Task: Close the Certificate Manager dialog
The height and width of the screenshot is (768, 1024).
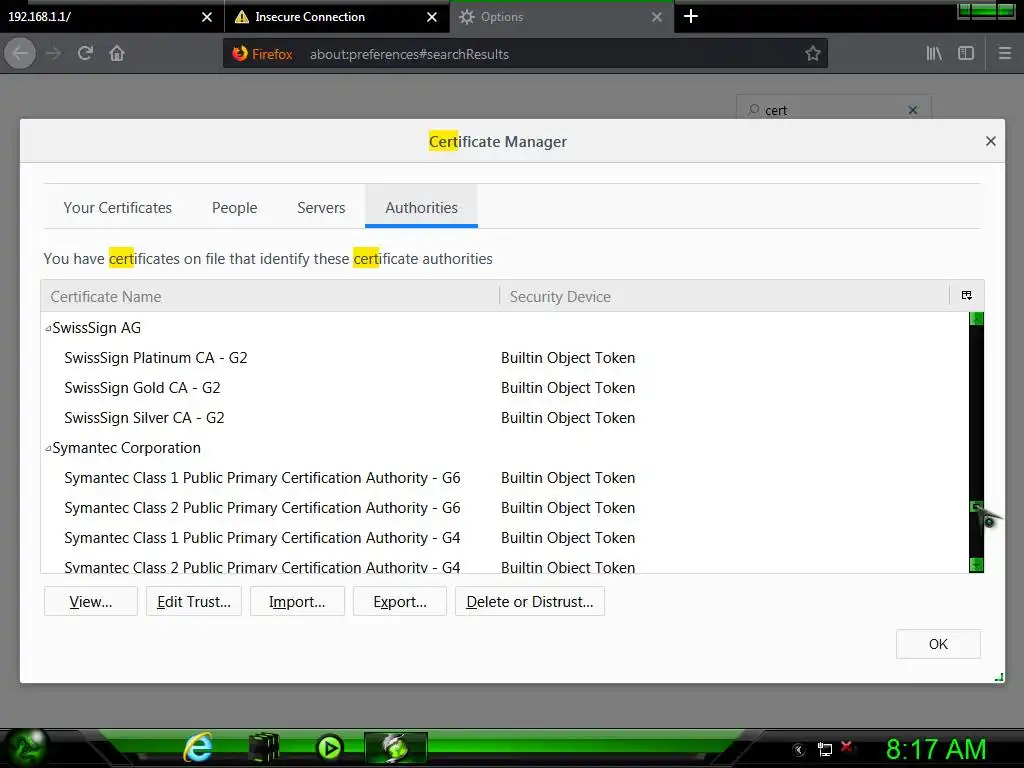Action: pyautogui.click(x=991, y=141)
